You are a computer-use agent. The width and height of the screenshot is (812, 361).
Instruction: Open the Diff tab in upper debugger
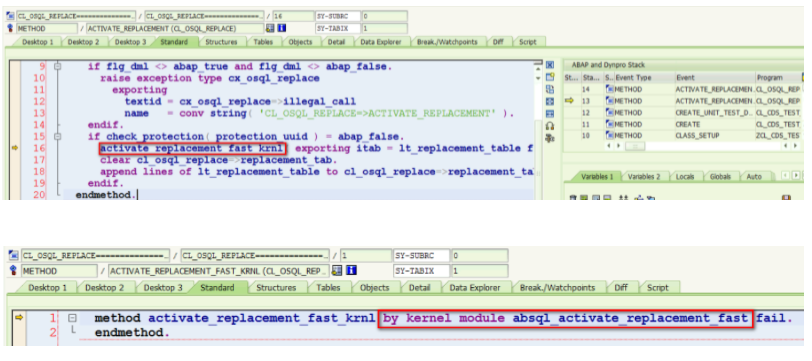498,42
